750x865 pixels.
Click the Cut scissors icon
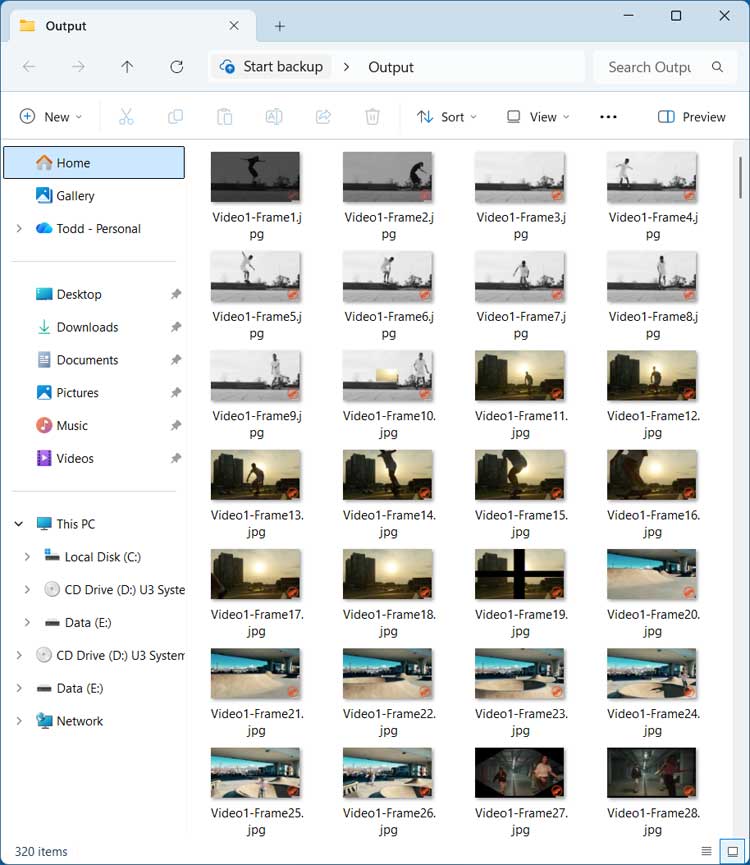point(126,117)
